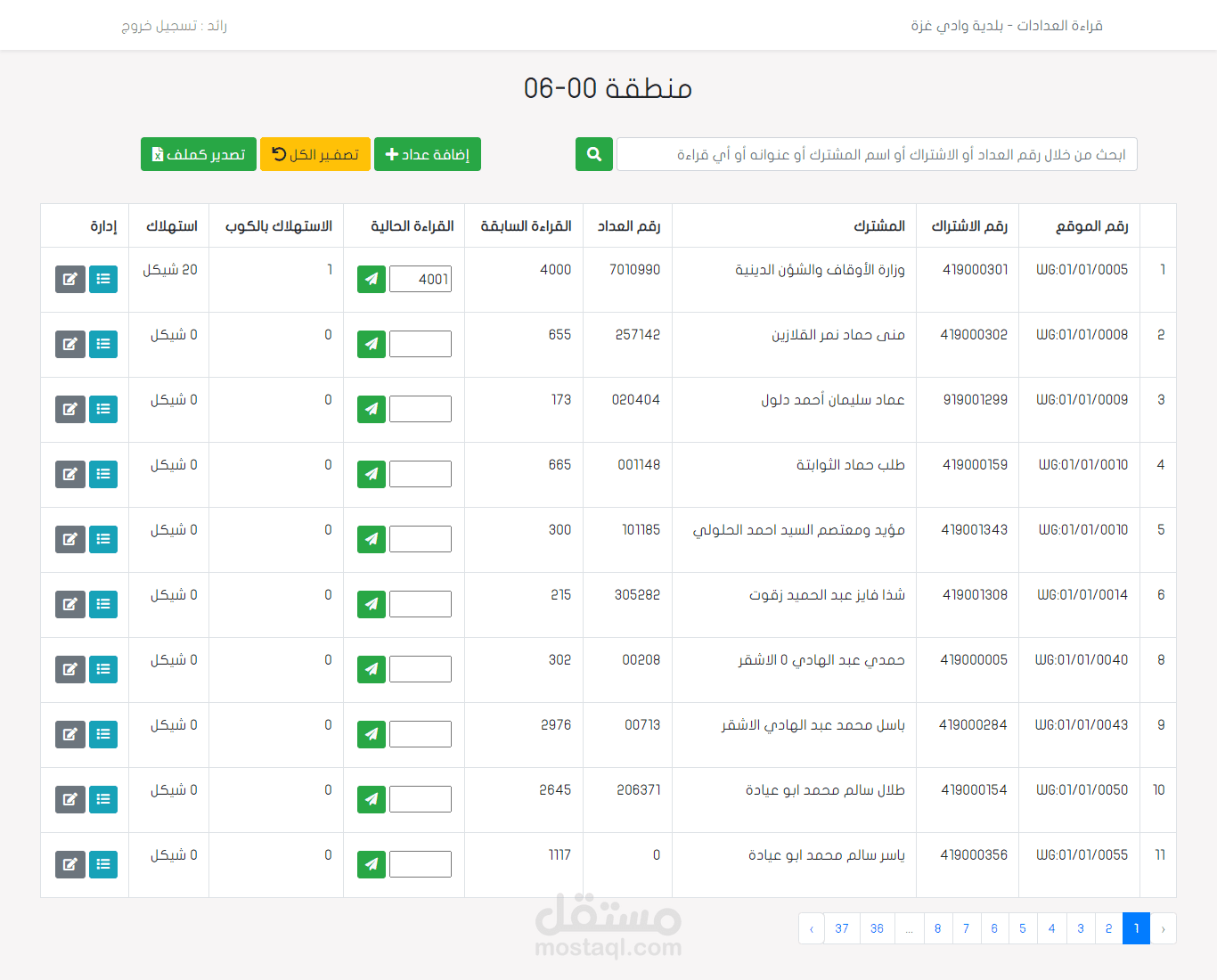This screenshot has width=1217, height=980.
Task: Click the إضافة عداد add meter button
Action: coord(428,154)
